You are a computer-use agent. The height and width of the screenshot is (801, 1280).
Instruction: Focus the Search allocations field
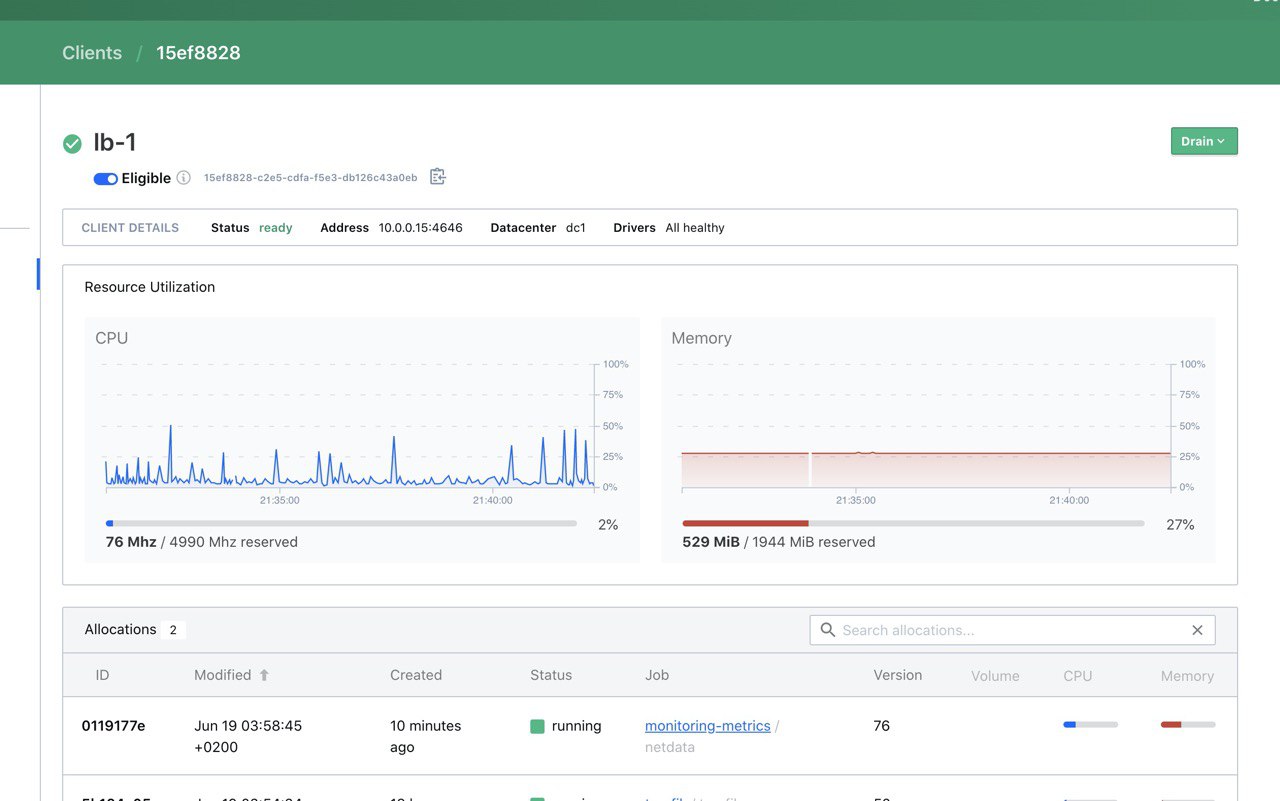click(1012, 630)
